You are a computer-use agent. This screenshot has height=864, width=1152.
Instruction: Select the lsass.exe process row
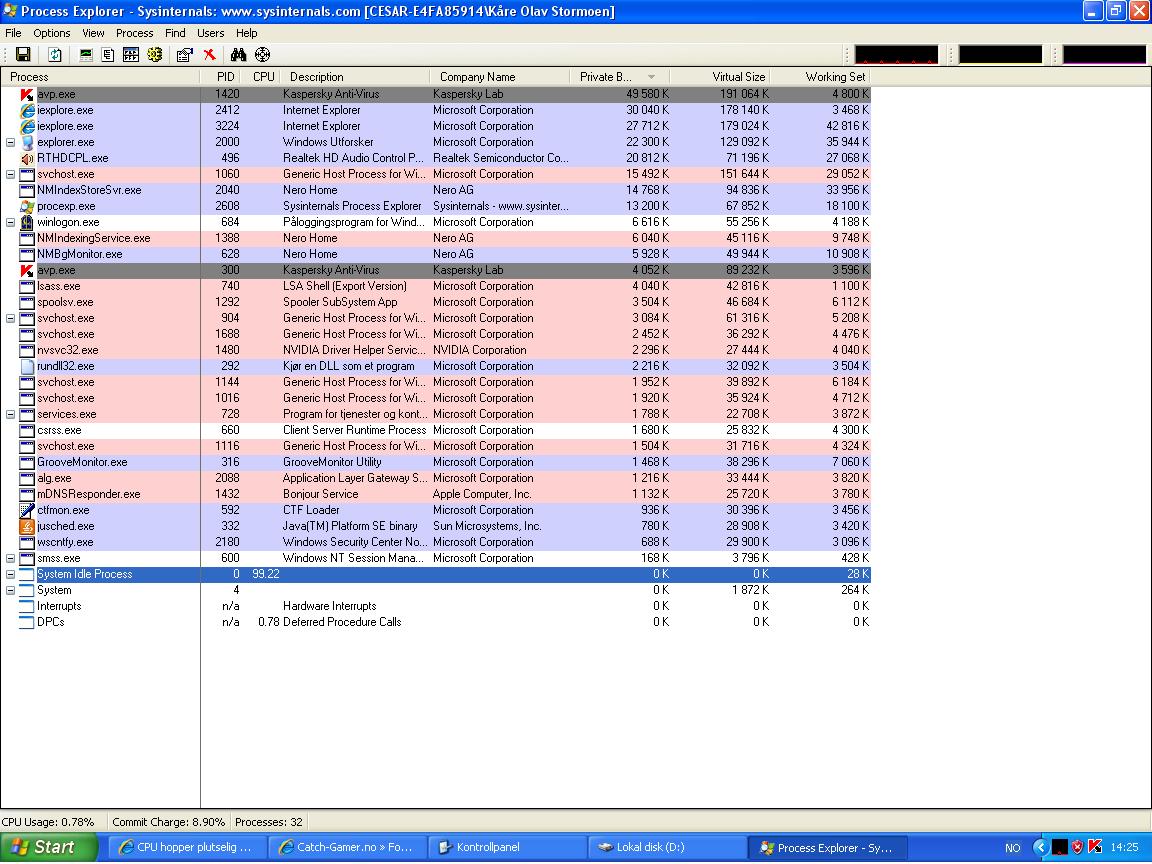pos(436,287)
